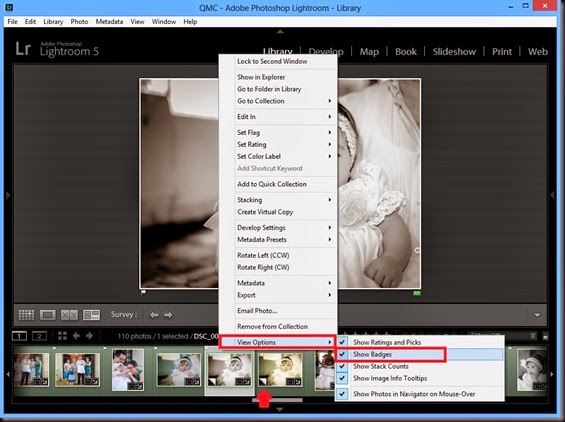This screenshot has height=422, width=565.
Task: Go back with filmstrip left arrow
Action: [x=76, y=336]
